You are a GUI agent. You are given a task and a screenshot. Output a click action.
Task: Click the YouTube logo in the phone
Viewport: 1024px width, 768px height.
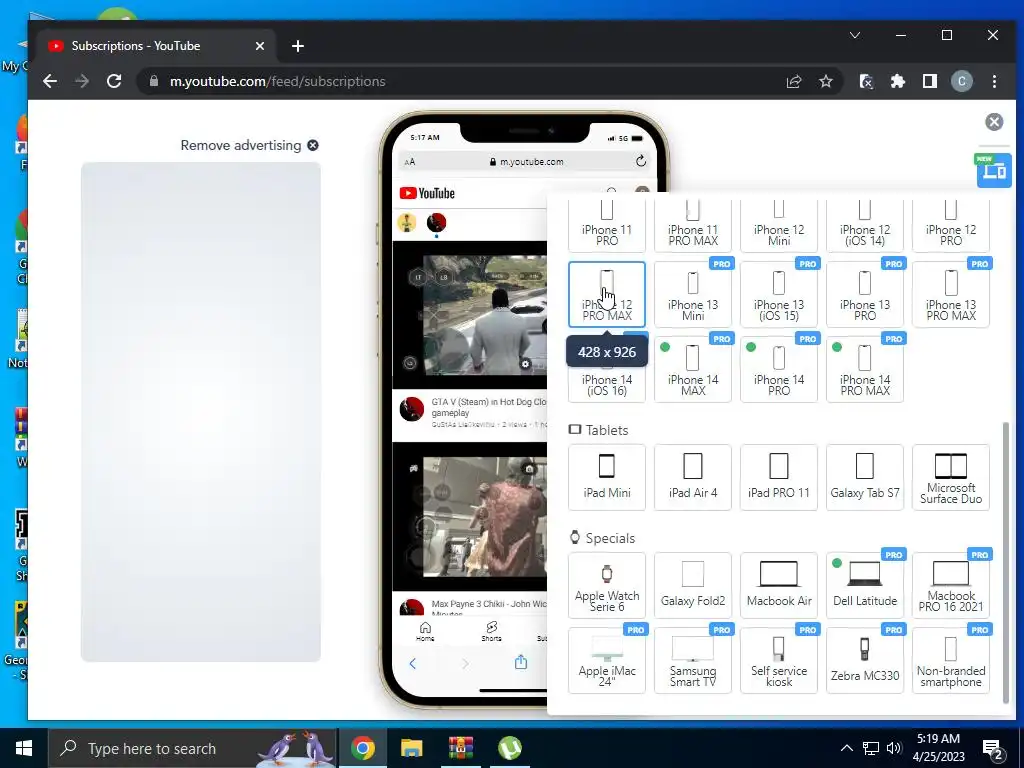[427, 193]
